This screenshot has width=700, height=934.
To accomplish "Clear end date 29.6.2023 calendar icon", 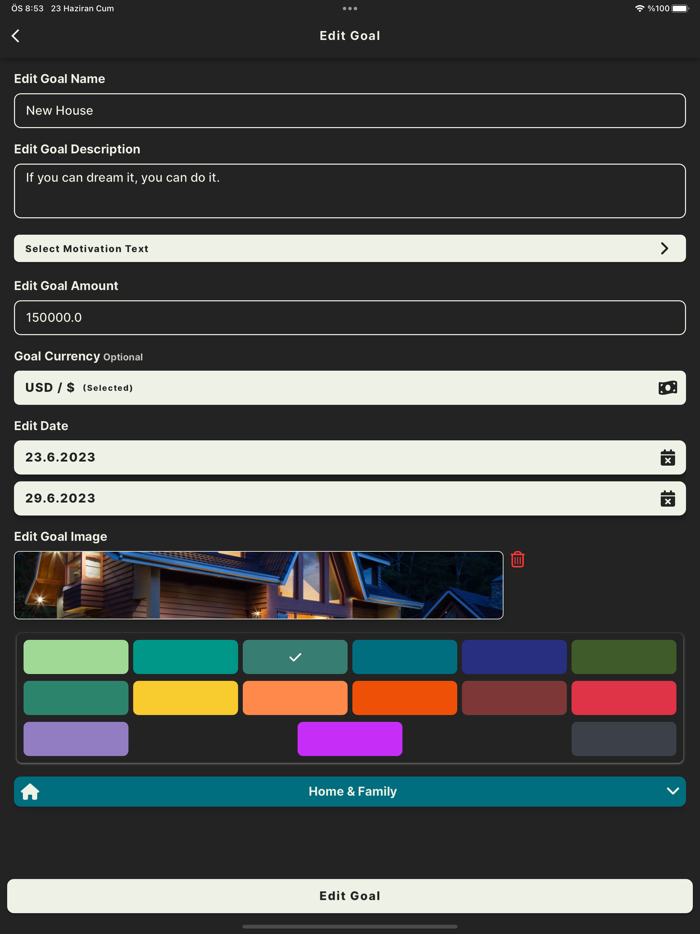I will 667,499.
